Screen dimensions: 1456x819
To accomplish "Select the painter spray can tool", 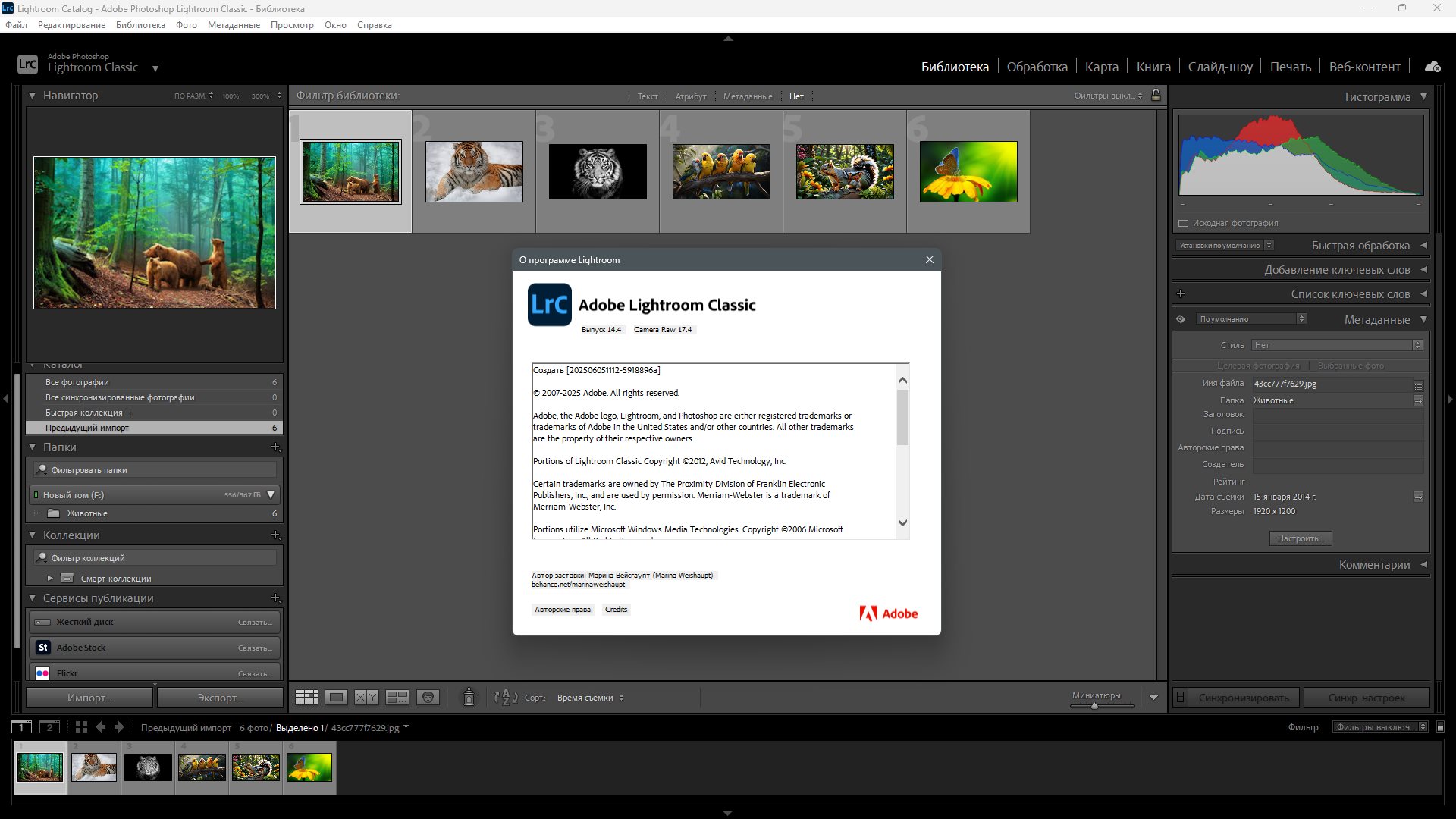I will [469, 697].
